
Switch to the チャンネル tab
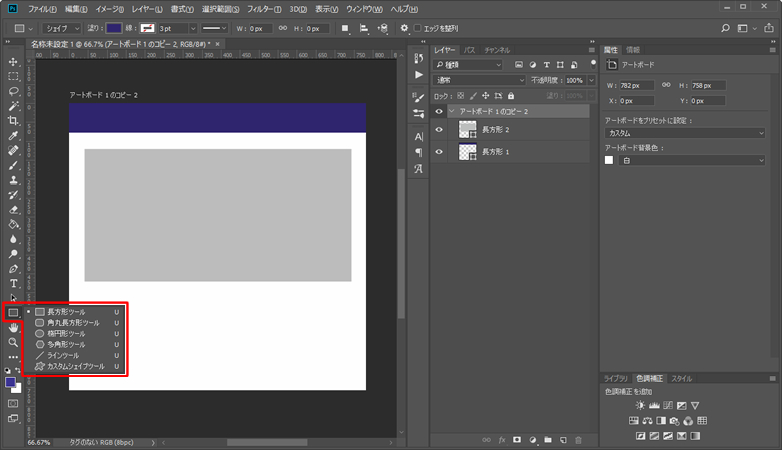[497, 50]
